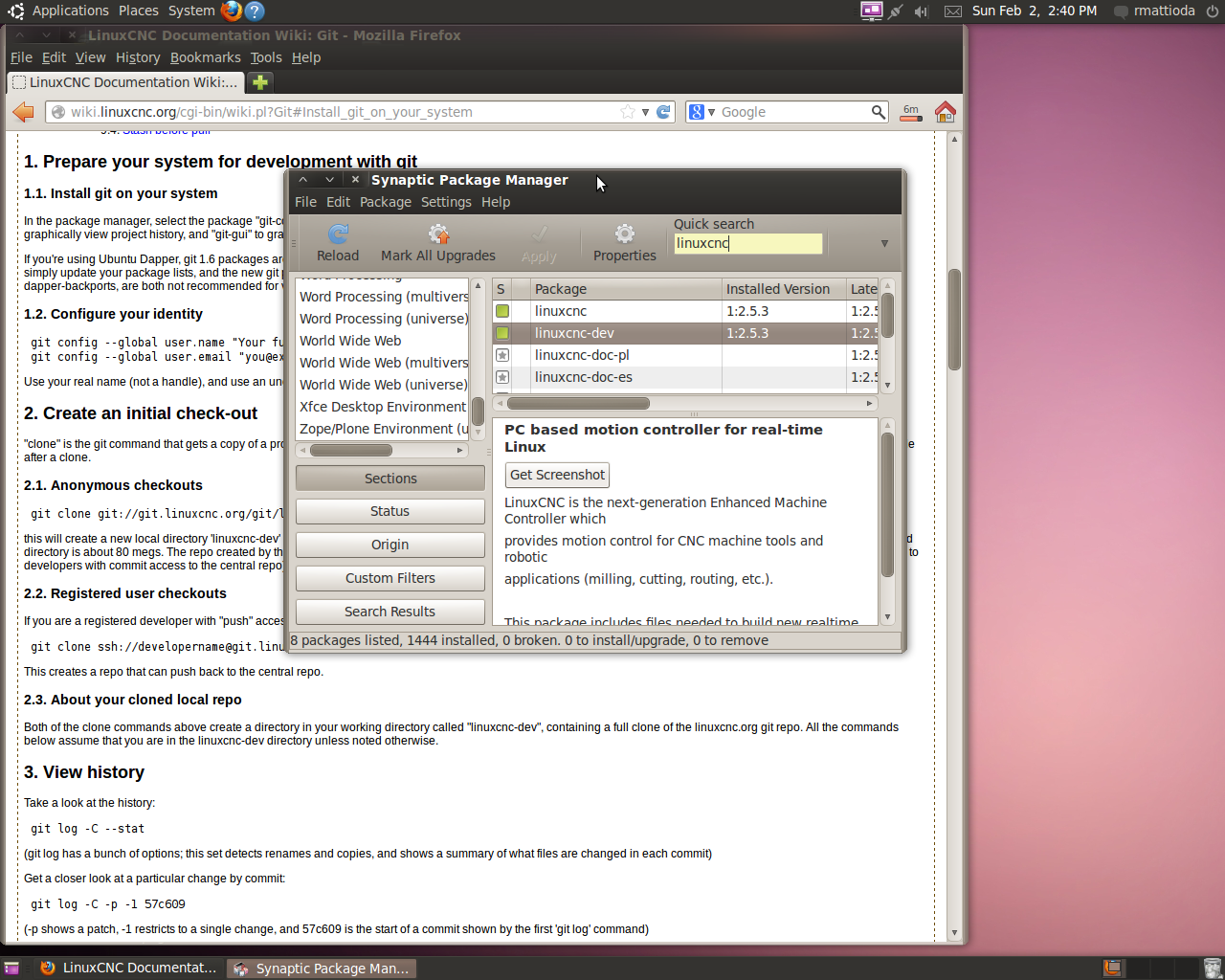1225x980 pixels.
Task: Select Xfce Desktop Environment section
Action: (x=382, y=407)
